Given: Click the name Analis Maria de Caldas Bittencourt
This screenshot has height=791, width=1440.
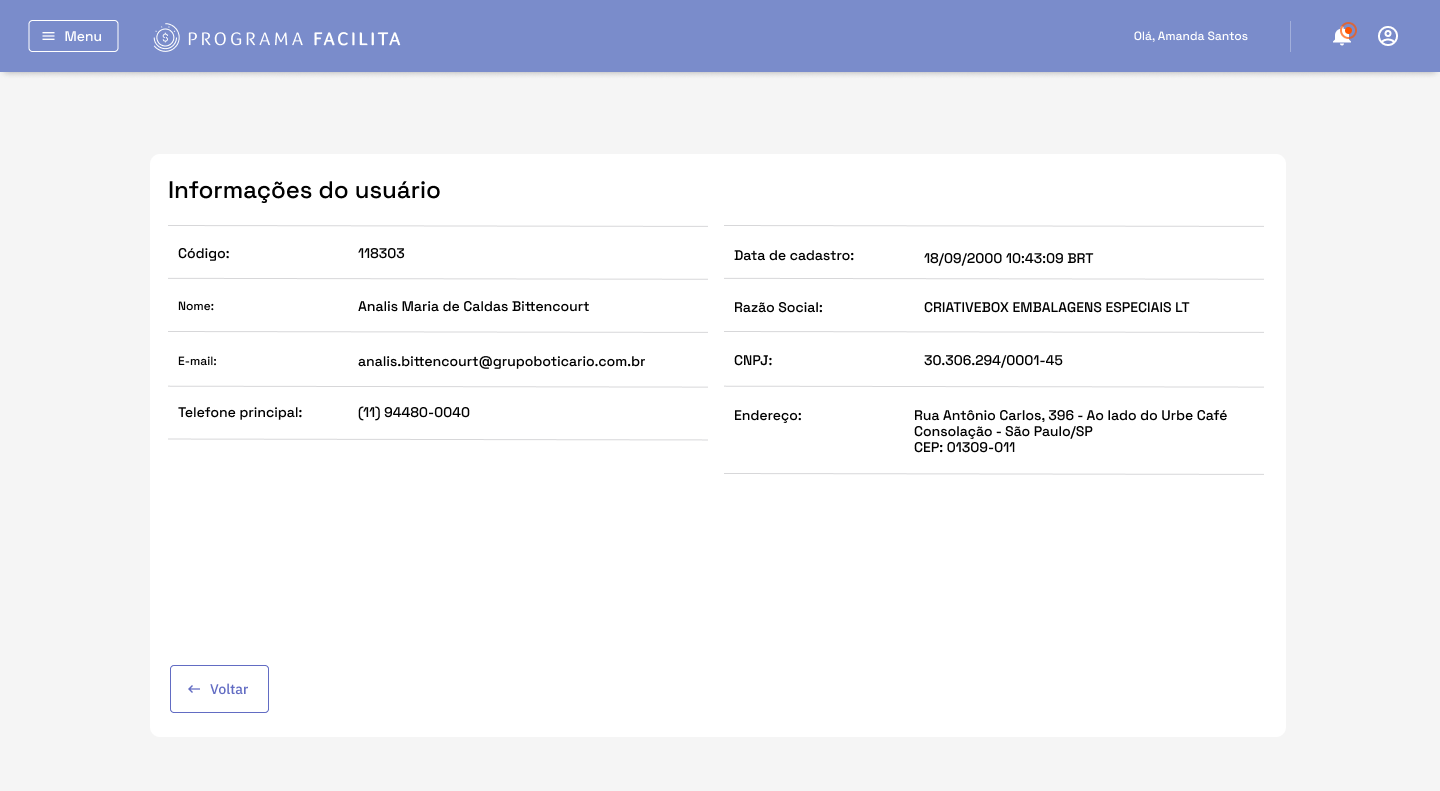Looking at the screenshot, I should pyautogui.click(x=473, y=306).
